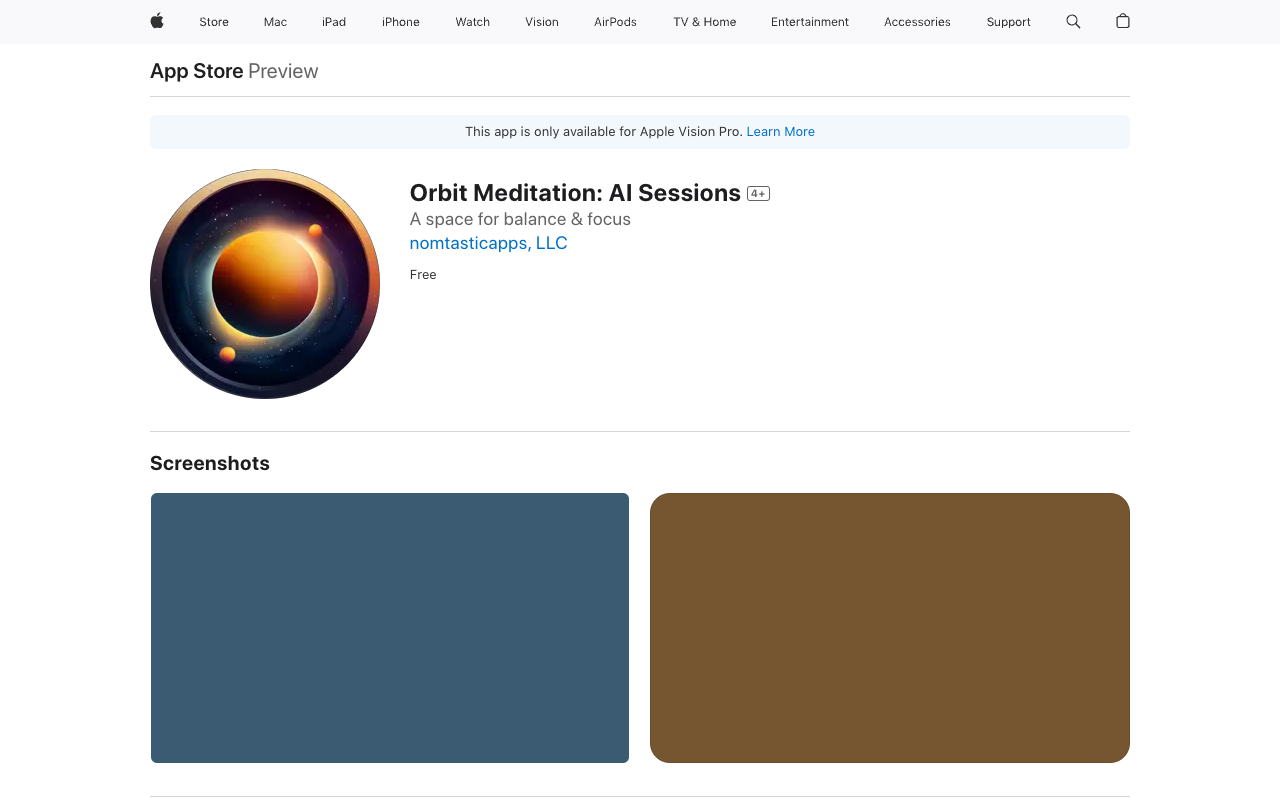
Task: Open the Entertainment menu item
Action: pos(810,22)
